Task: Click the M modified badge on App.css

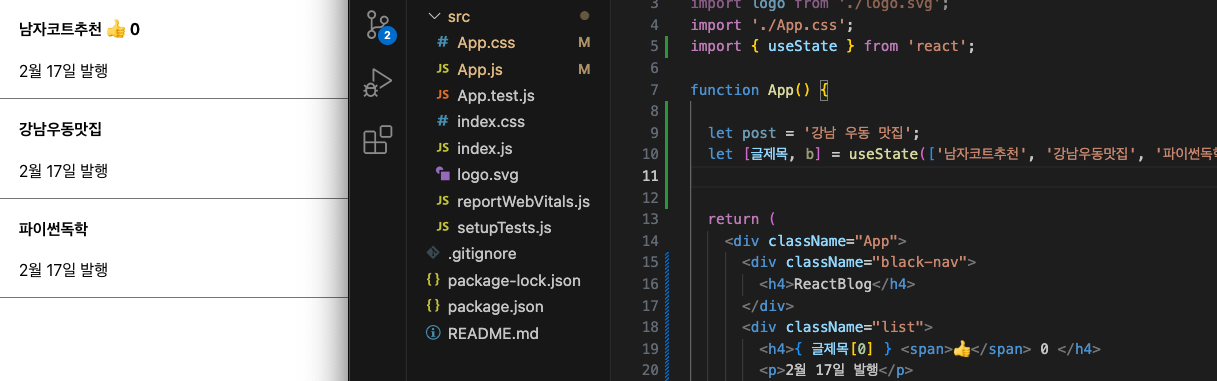Action: tap(584, 43)
